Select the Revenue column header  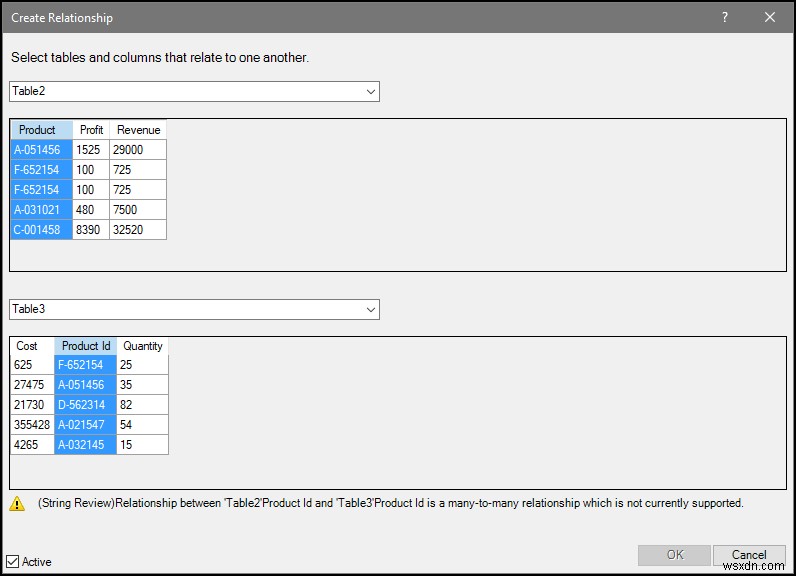[x=138, y=130]
